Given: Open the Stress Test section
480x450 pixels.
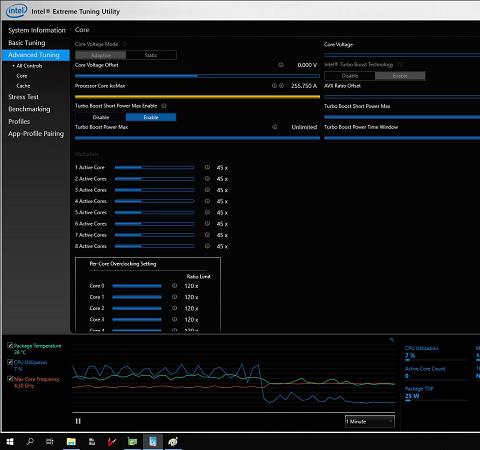Looking at the screenshot, I should [x=23, y=97].
